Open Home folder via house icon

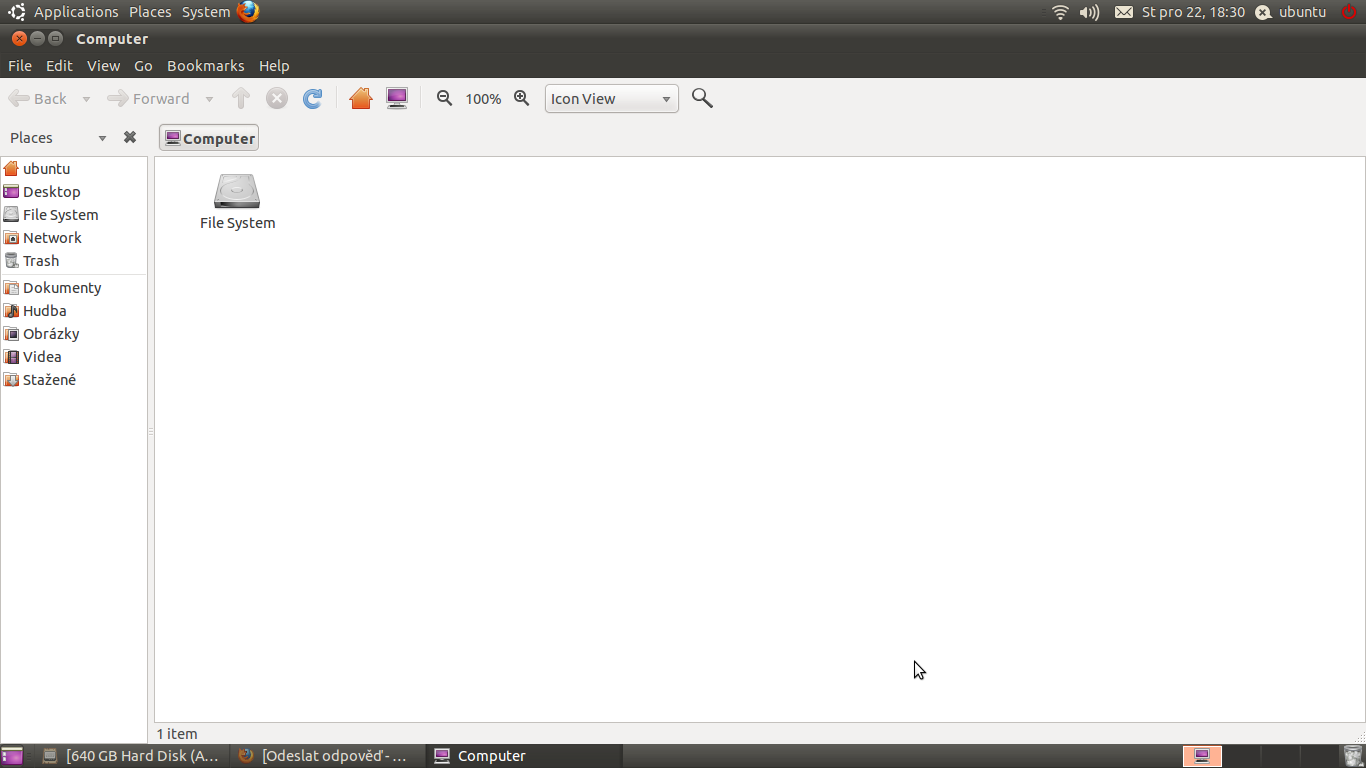361,98
